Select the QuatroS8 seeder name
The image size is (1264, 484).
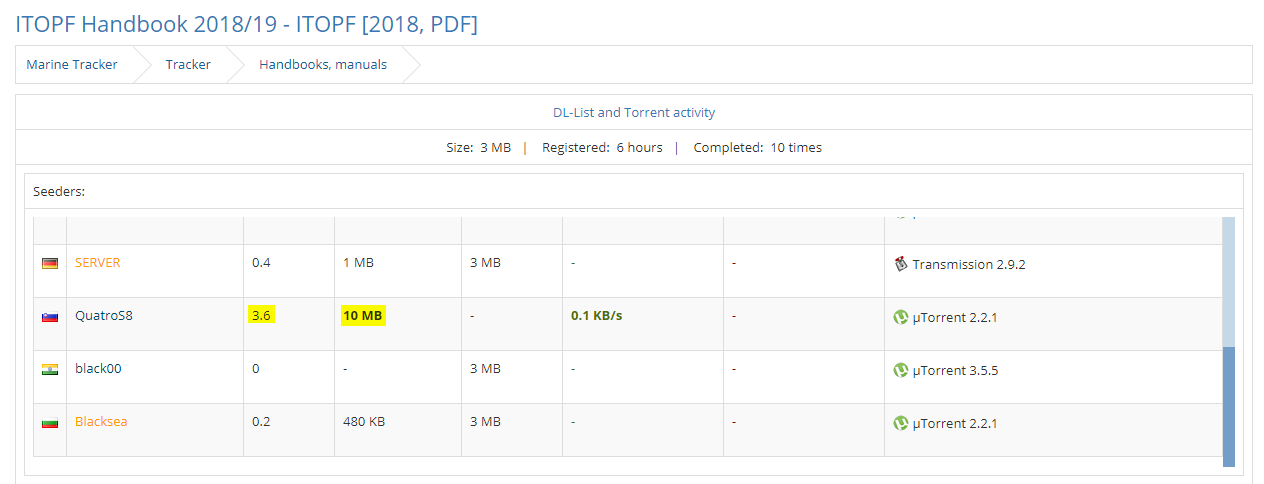104,316
